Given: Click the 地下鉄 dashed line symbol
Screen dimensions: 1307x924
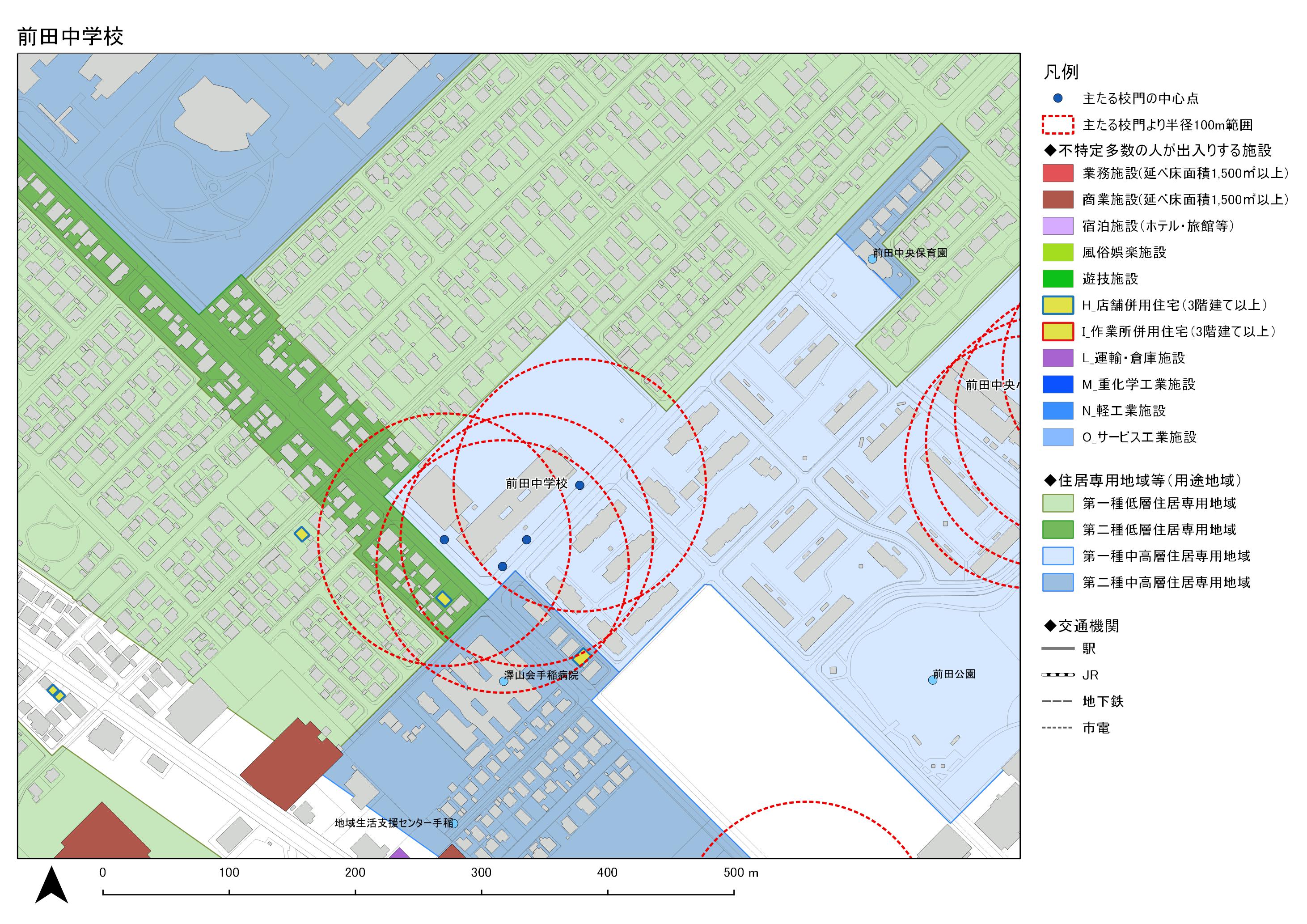Looking at the screenshot, I should tap(1057, 701).
